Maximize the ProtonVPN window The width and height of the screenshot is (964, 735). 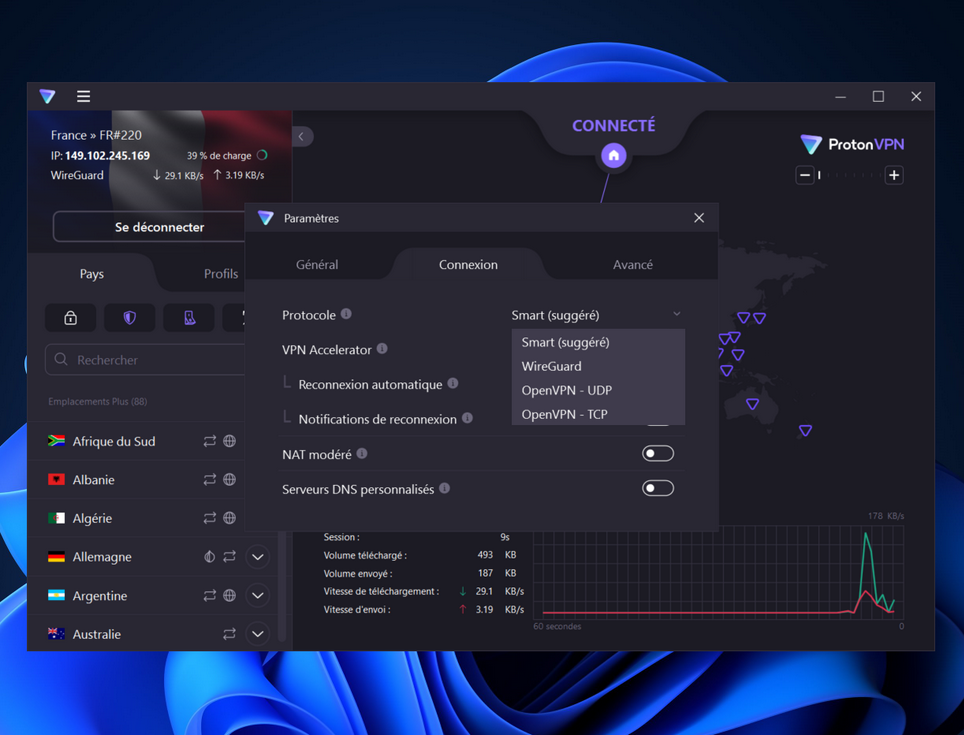click(879, 96)
